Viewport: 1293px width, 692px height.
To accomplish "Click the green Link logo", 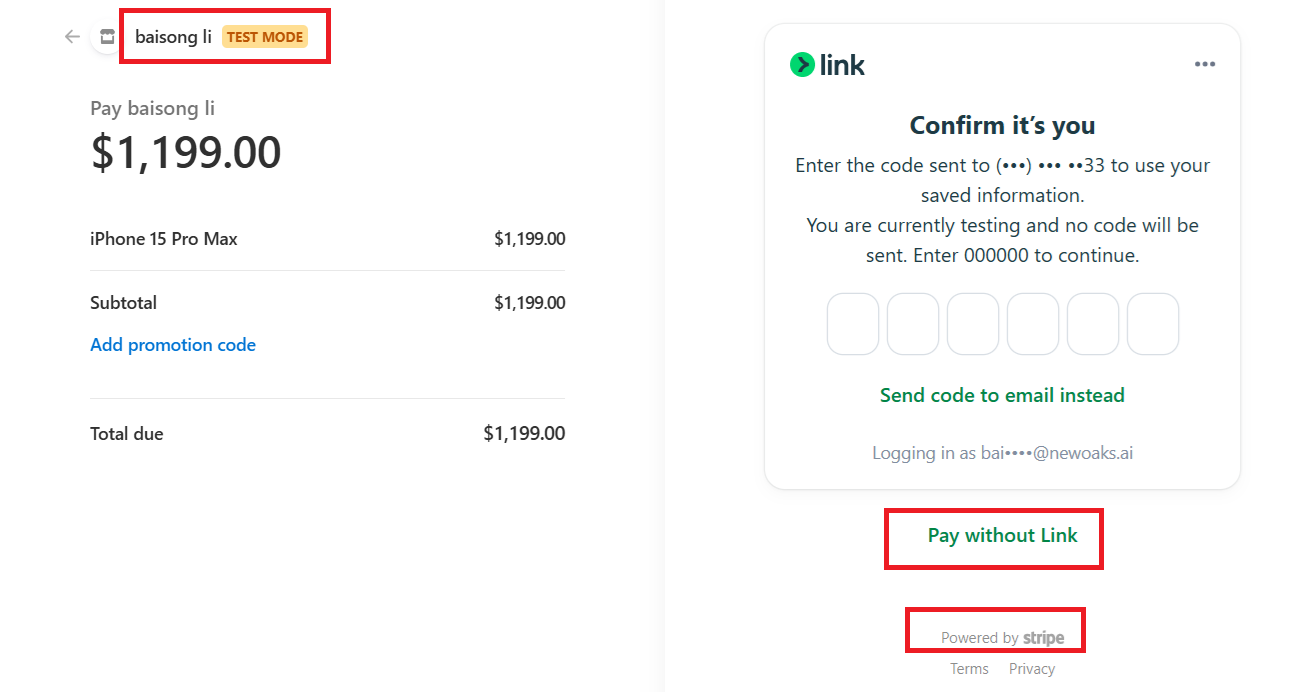I will coord(827,65).
